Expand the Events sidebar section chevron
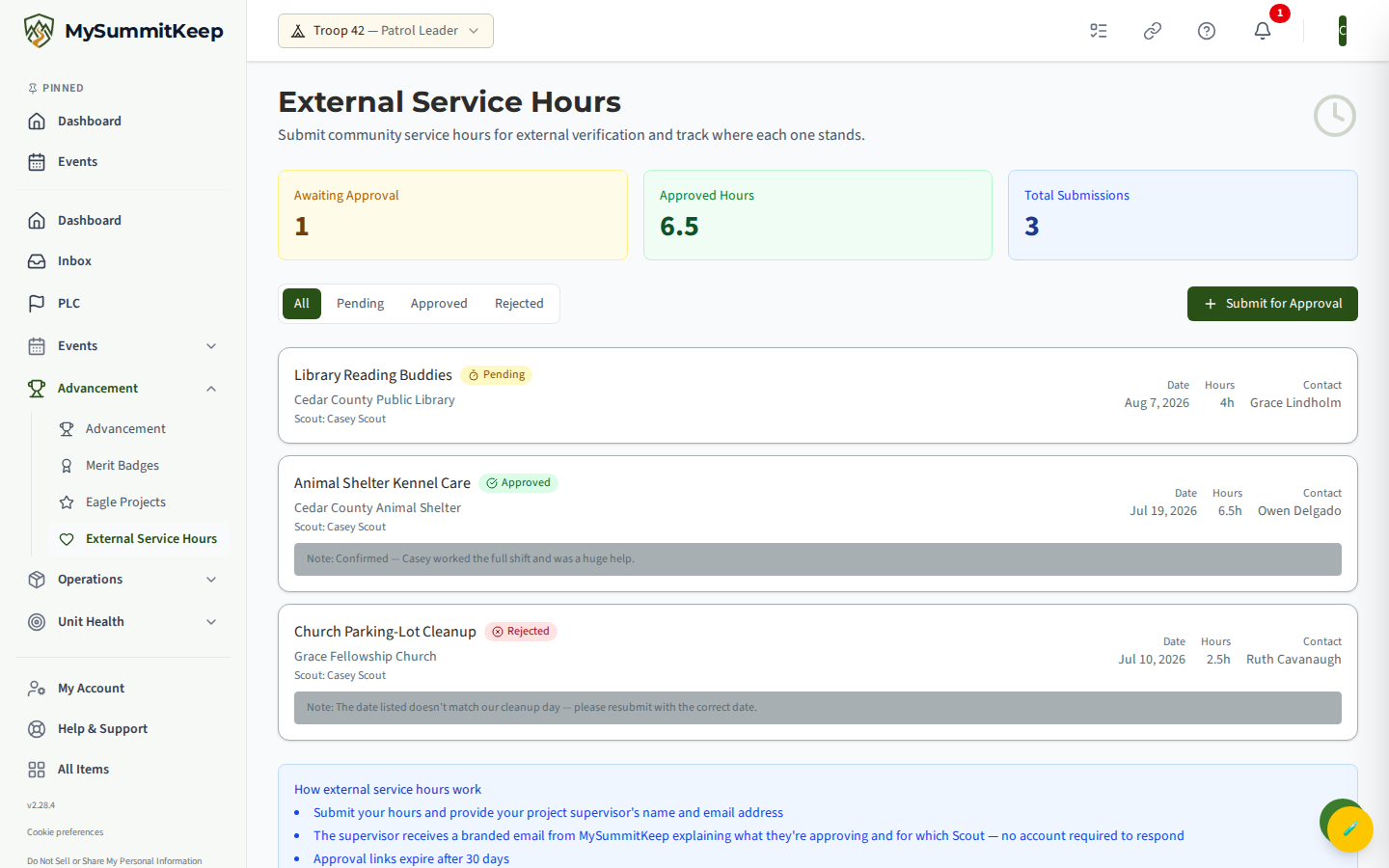Screen dimensions: 1389x868 tap(211, 345)
